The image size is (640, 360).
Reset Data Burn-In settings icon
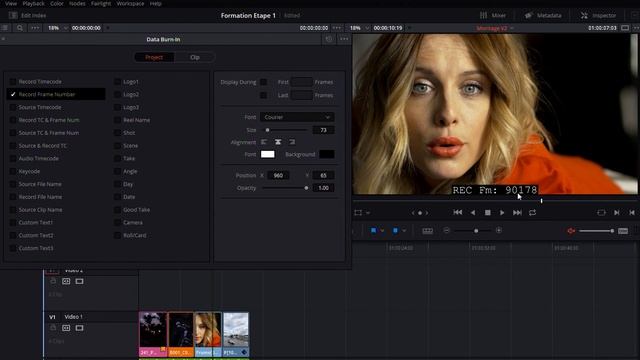point(329,39)
